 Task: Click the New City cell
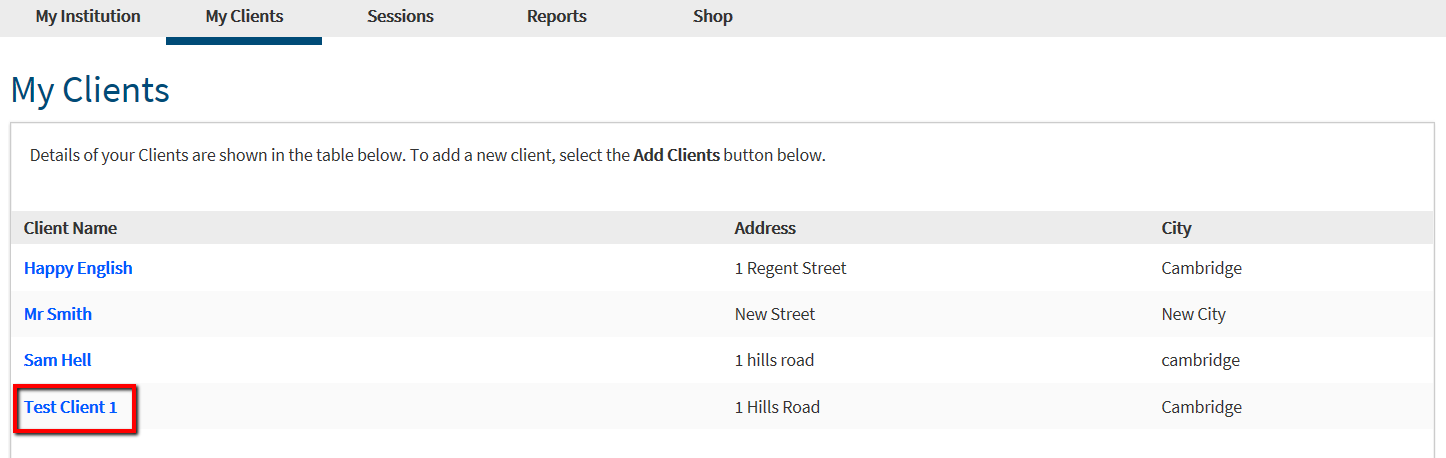pyautogui.click(x=1194, y=314)
